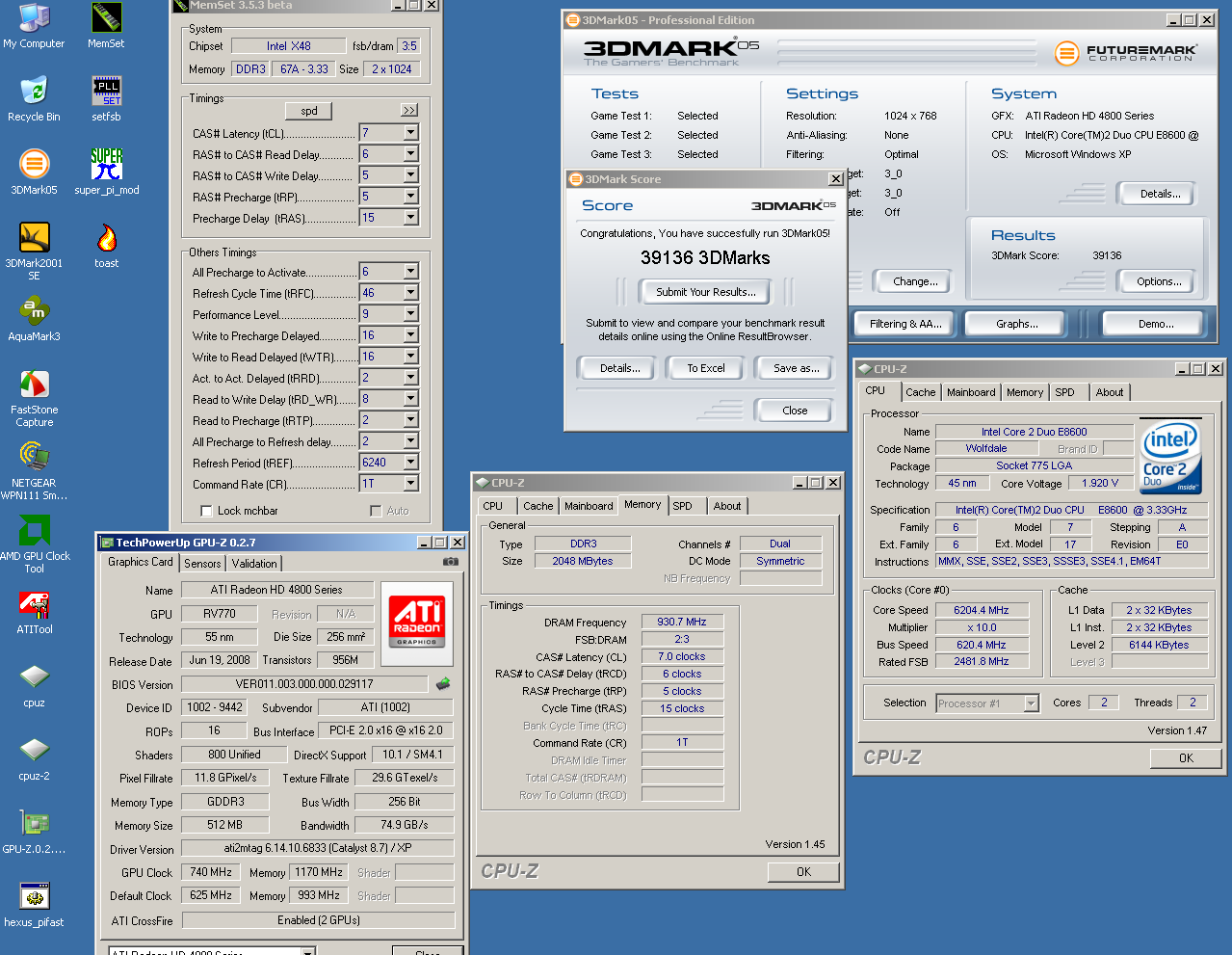Open ATITool desktop icon
This screenshot has height=955, width=1232.
[x=34, y=612]
